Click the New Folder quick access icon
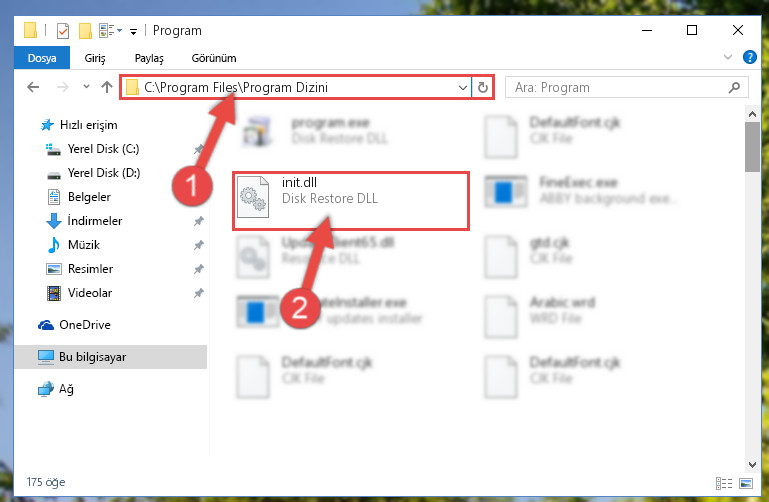This screenshot has width=769, height=502. (85, 31)
